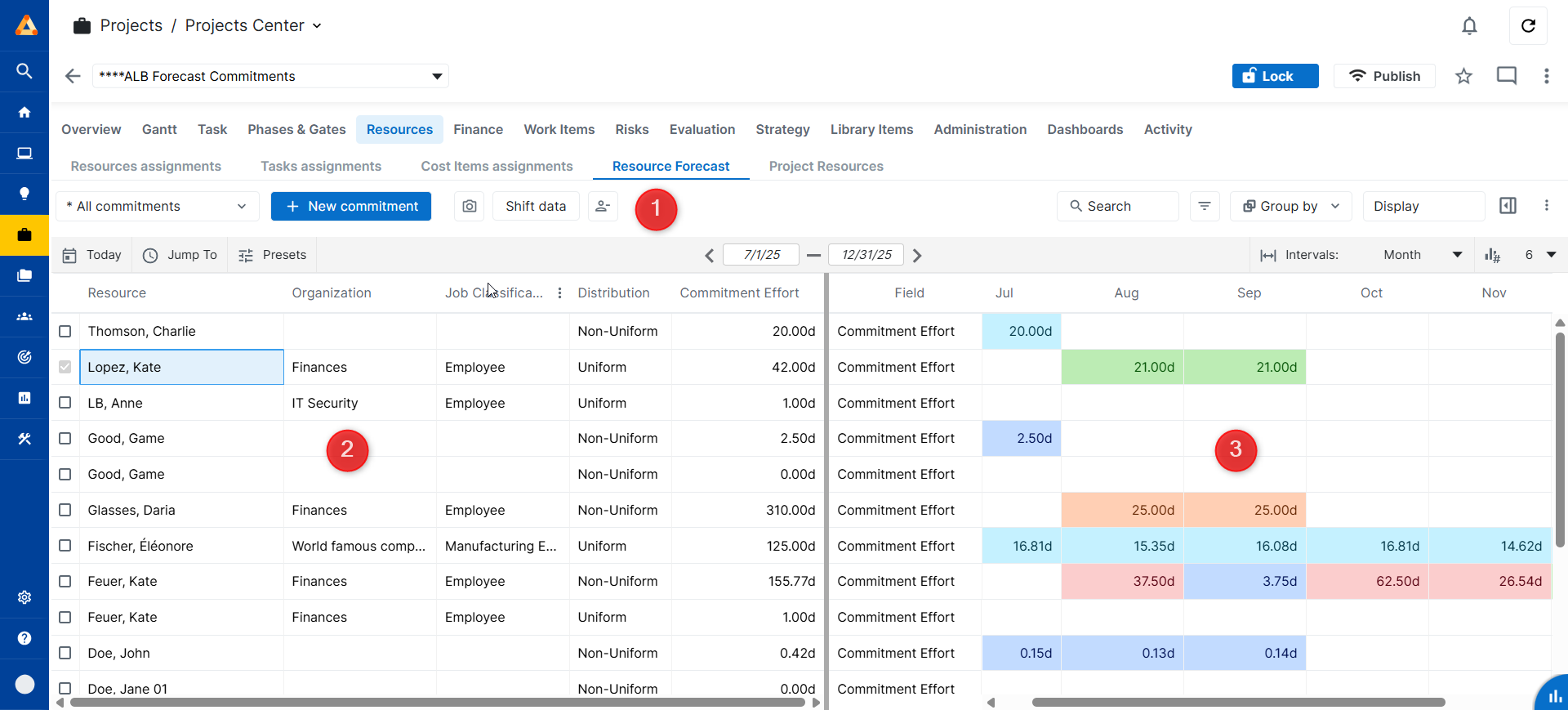Open the filter icon next to Search

tap(1205, 207)
